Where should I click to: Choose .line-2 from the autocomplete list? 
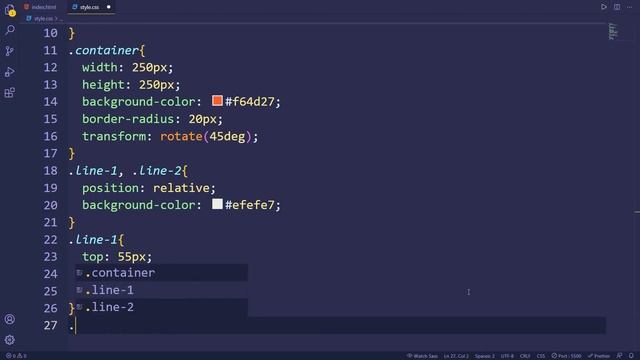pos(162,307)
